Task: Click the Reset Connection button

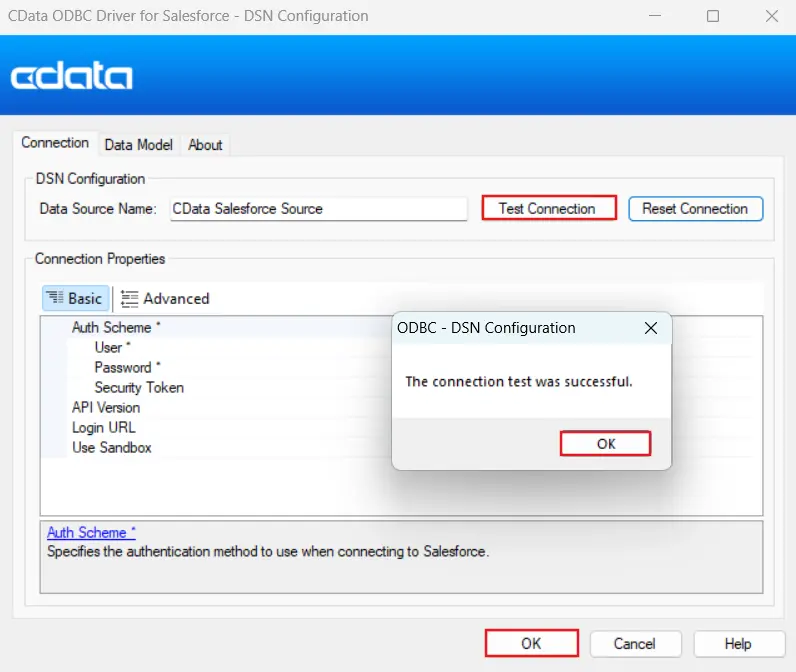Action: point(695,209)
